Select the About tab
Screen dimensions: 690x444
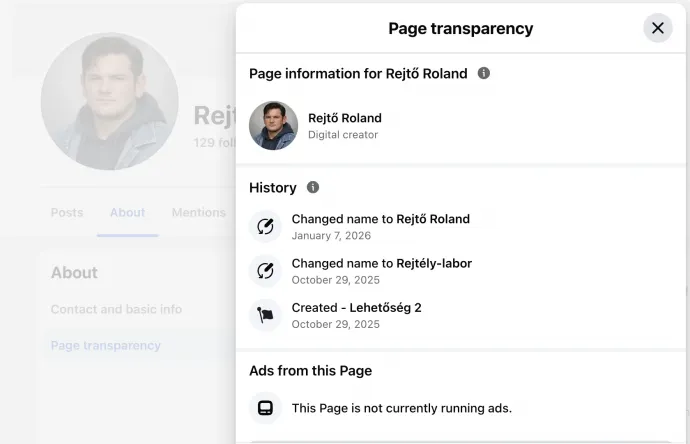[127, 212]
